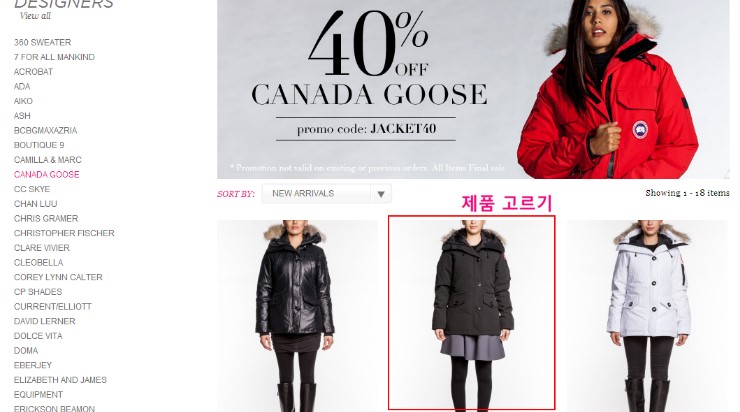Screen dimensions: 740x412
Task: Choose the CAMILLA & MARC designer
Action: pos(48,160)
